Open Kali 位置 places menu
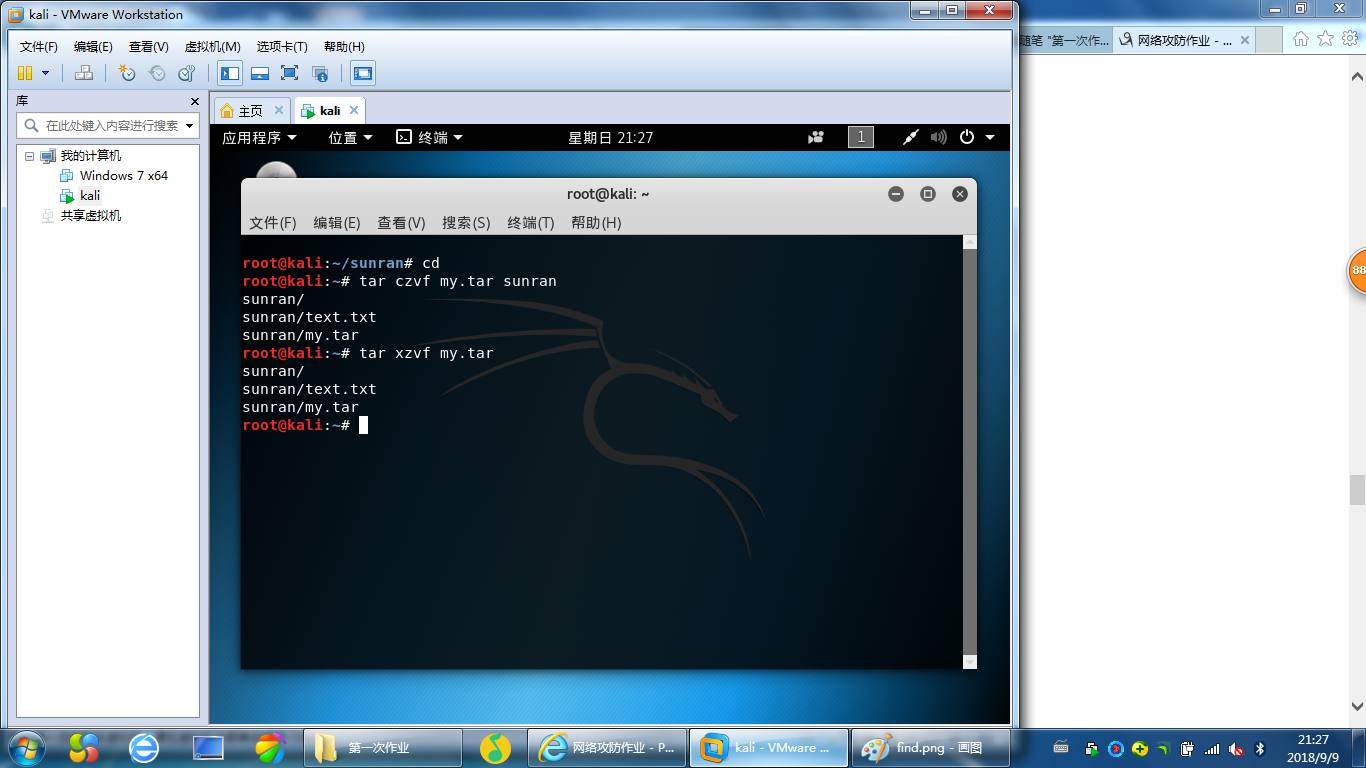This screenshot has height=768, width=1366. coord(350,137)
